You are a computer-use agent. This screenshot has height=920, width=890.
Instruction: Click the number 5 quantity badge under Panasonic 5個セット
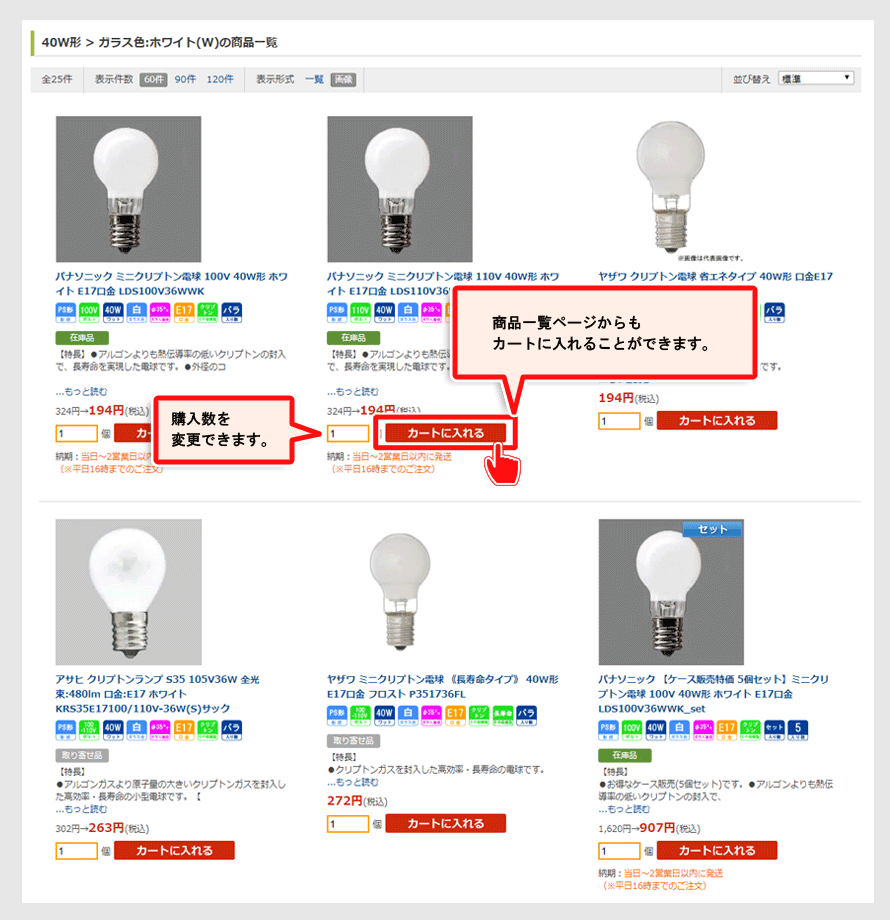tap(798, 730)
